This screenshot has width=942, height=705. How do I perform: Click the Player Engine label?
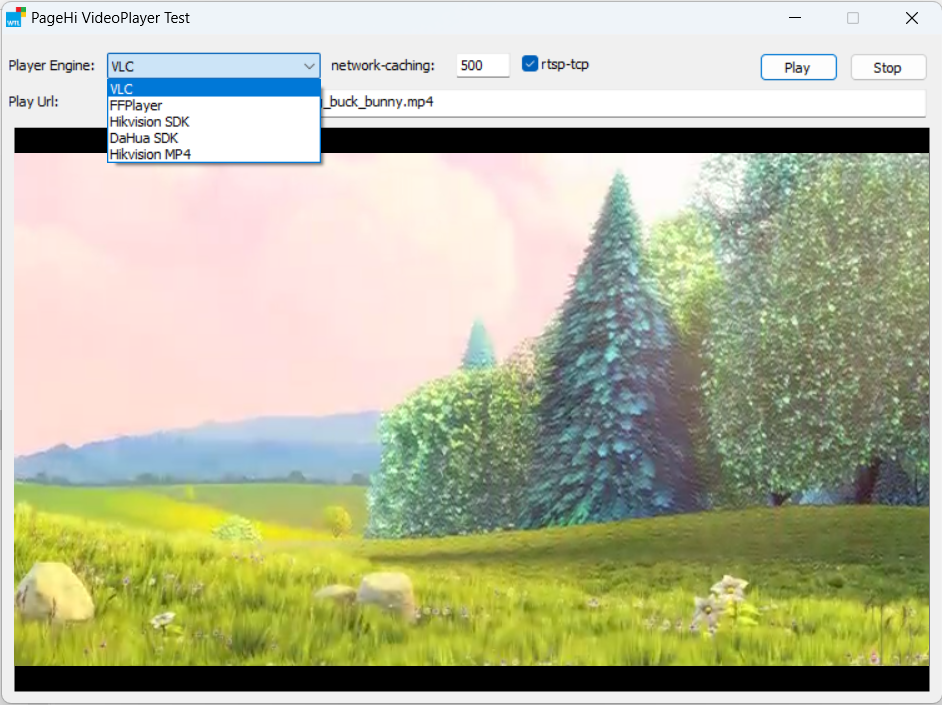tap(52, 65)
